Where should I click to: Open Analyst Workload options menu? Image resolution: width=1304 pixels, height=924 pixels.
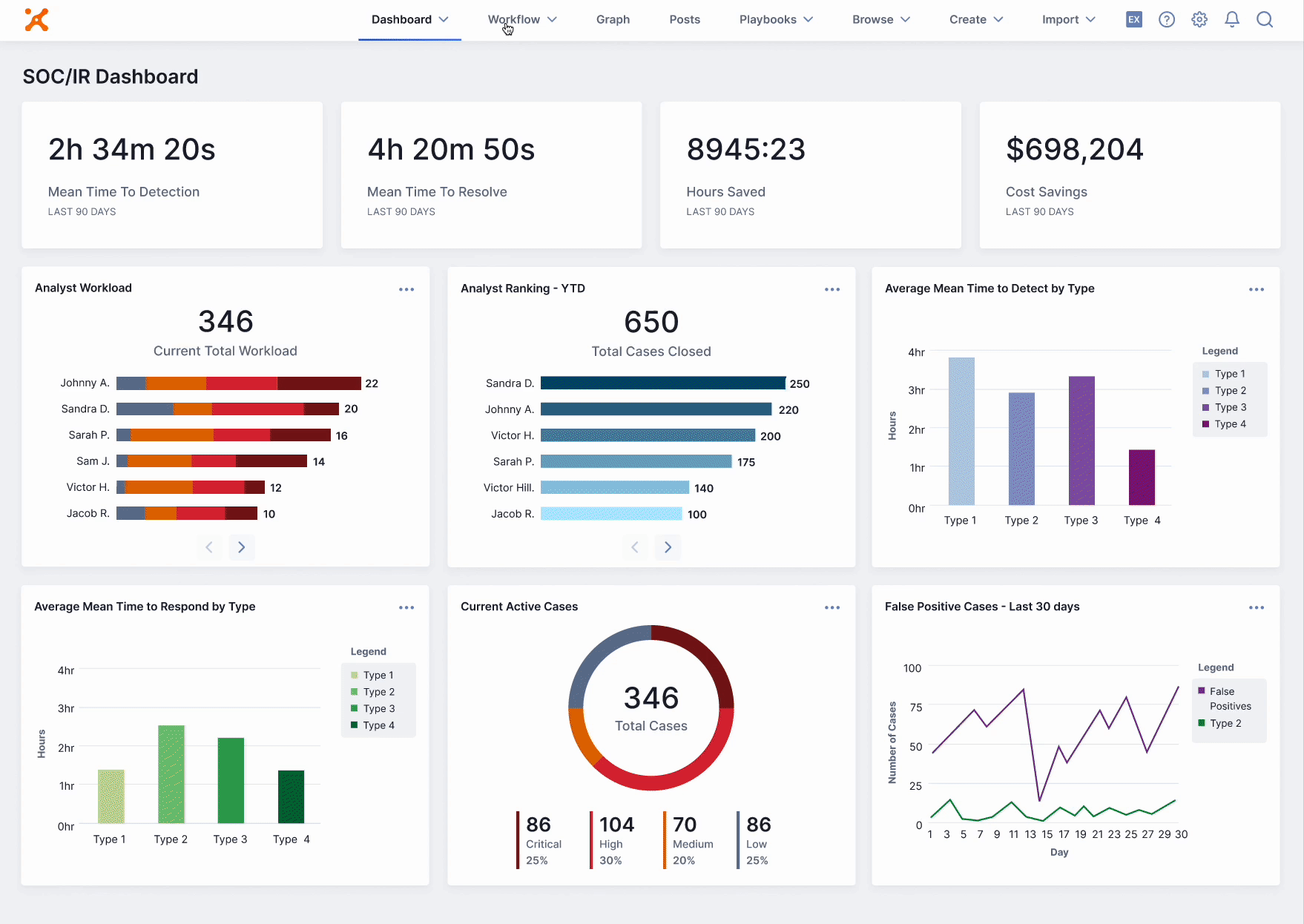406,289
